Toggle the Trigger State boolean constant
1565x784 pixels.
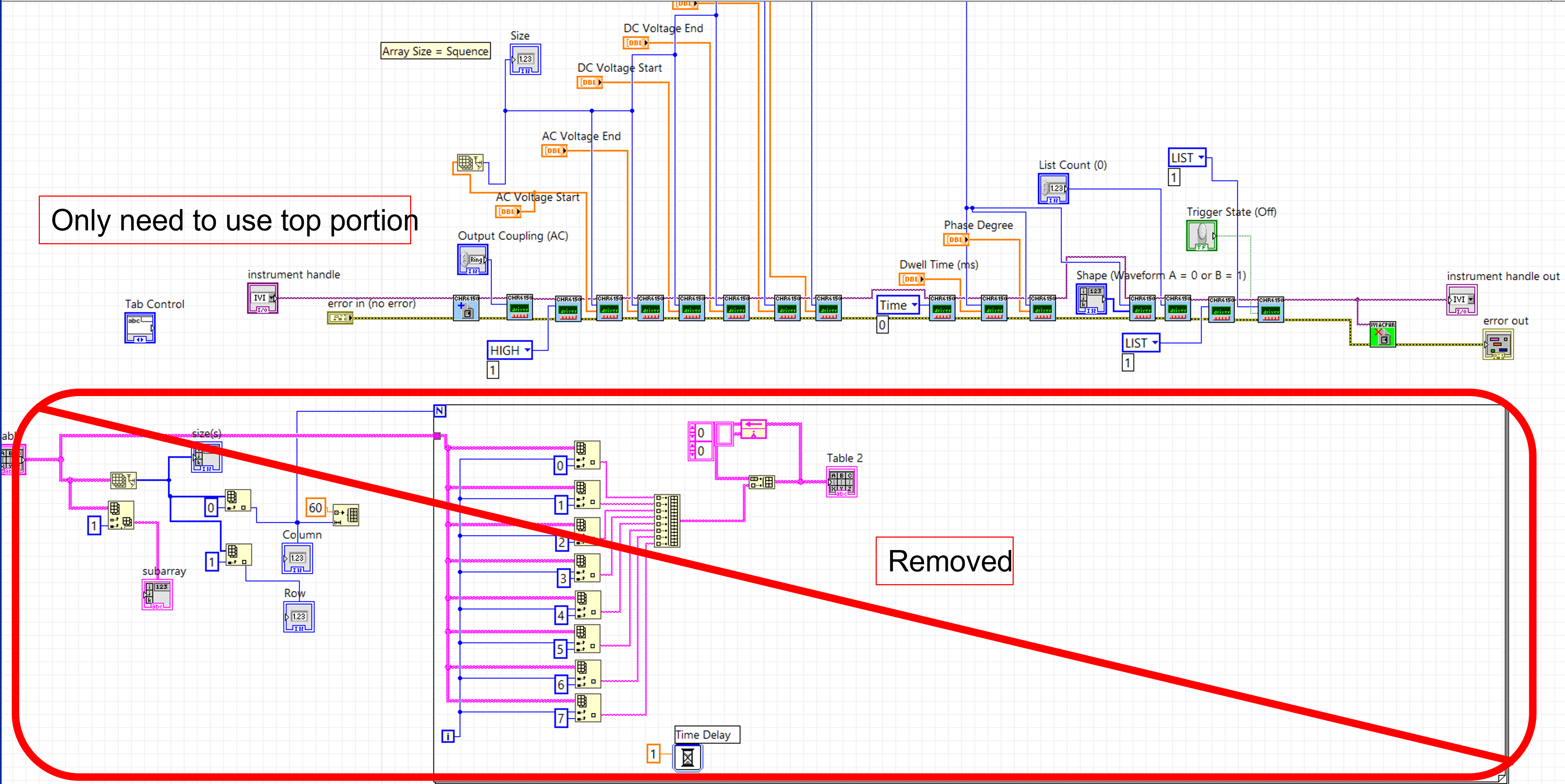pyautogui.click(x=1201, y=236)
